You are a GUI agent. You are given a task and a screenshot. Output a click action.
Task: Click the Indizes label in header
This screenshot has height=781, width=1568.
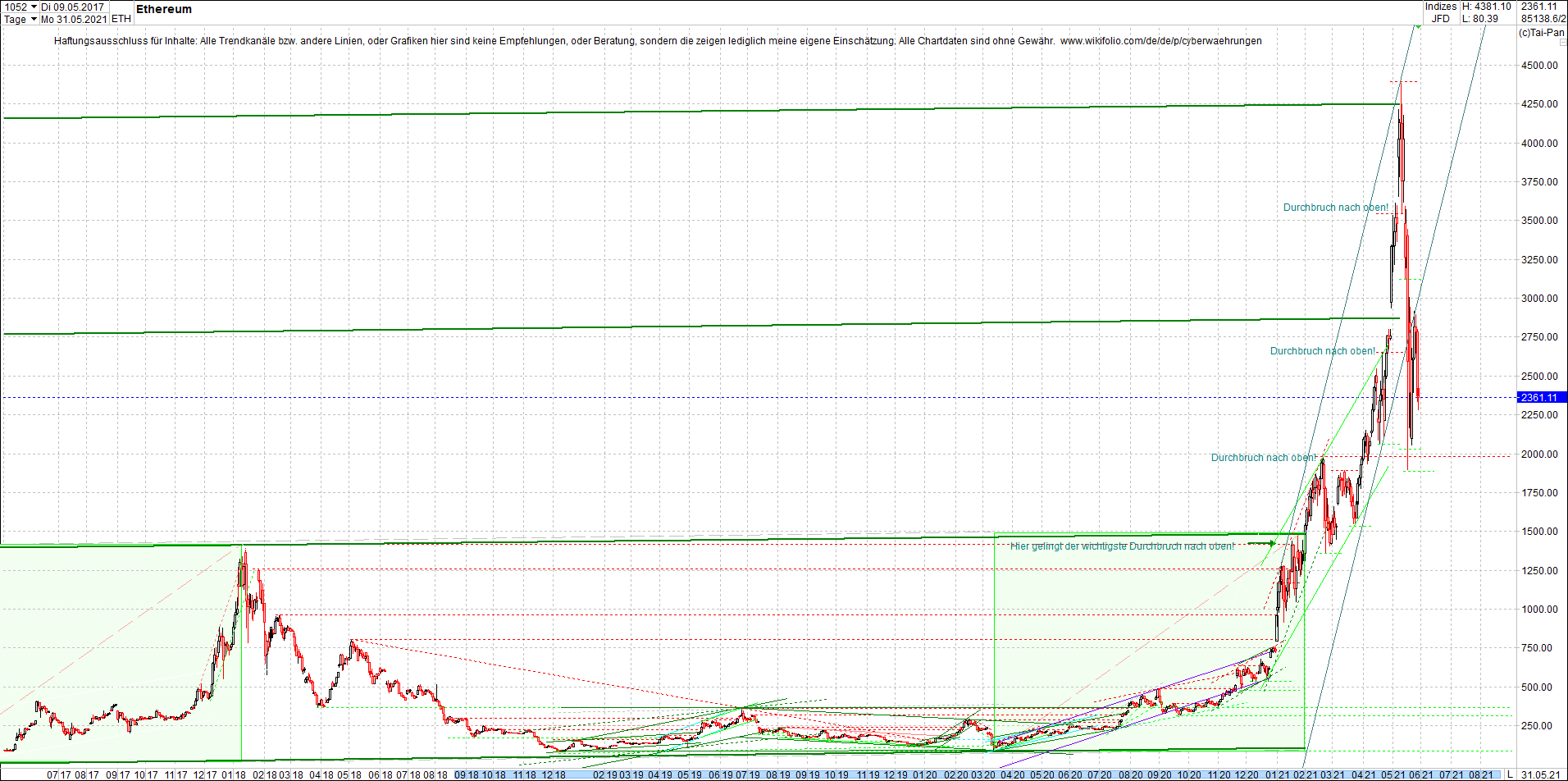point(1441,7)
